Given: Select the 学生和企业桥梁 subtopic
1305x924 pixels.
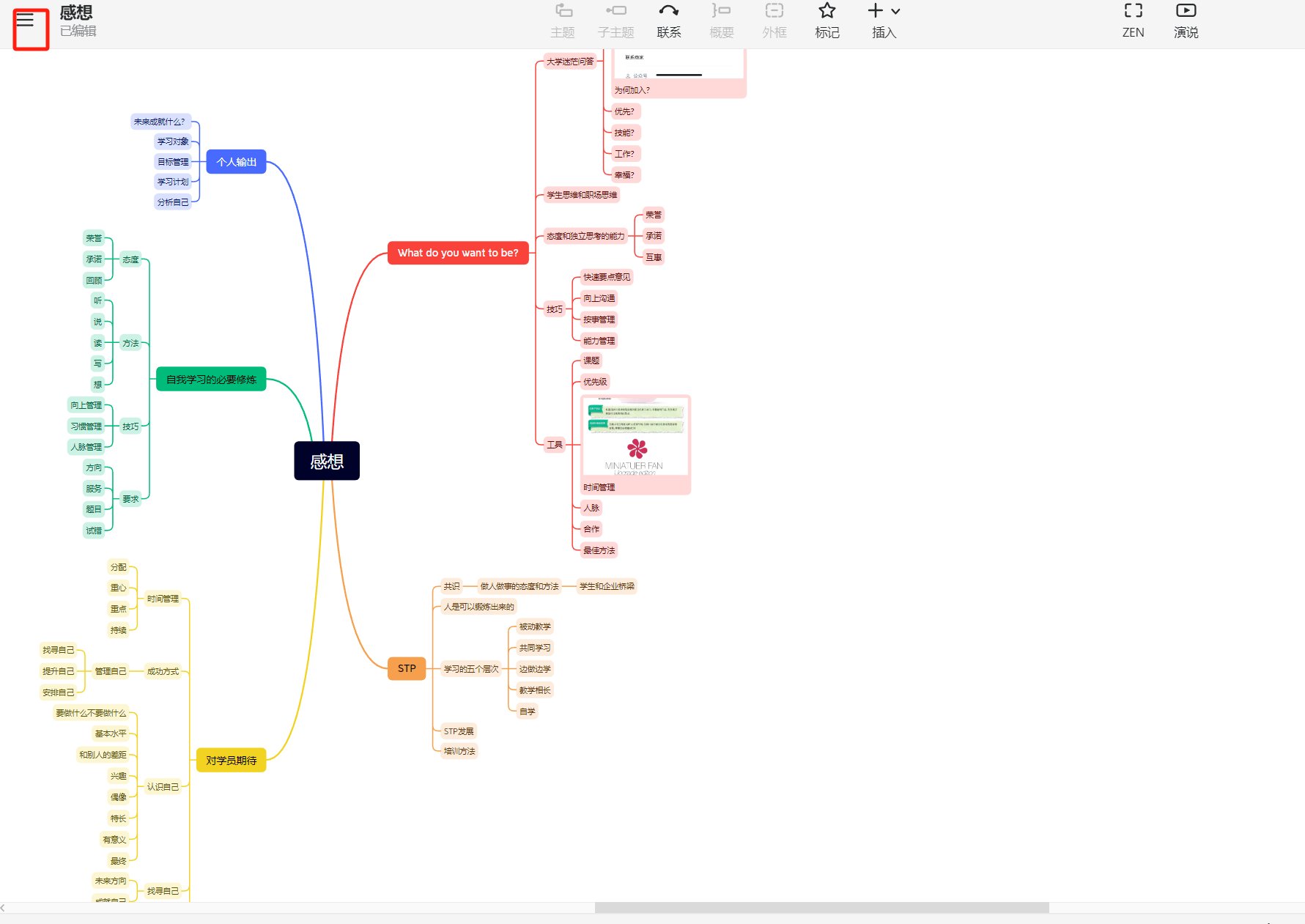Looking at the screenshot, I should [x=607, y=586].
